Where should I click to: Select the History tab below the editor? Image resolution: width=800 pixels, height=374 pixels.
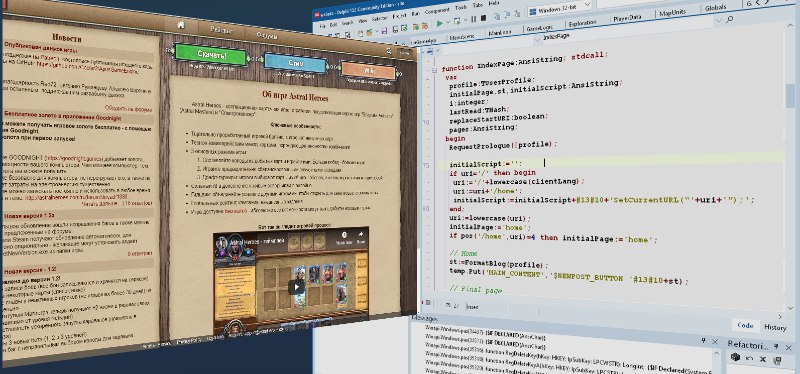coord(776,327)
